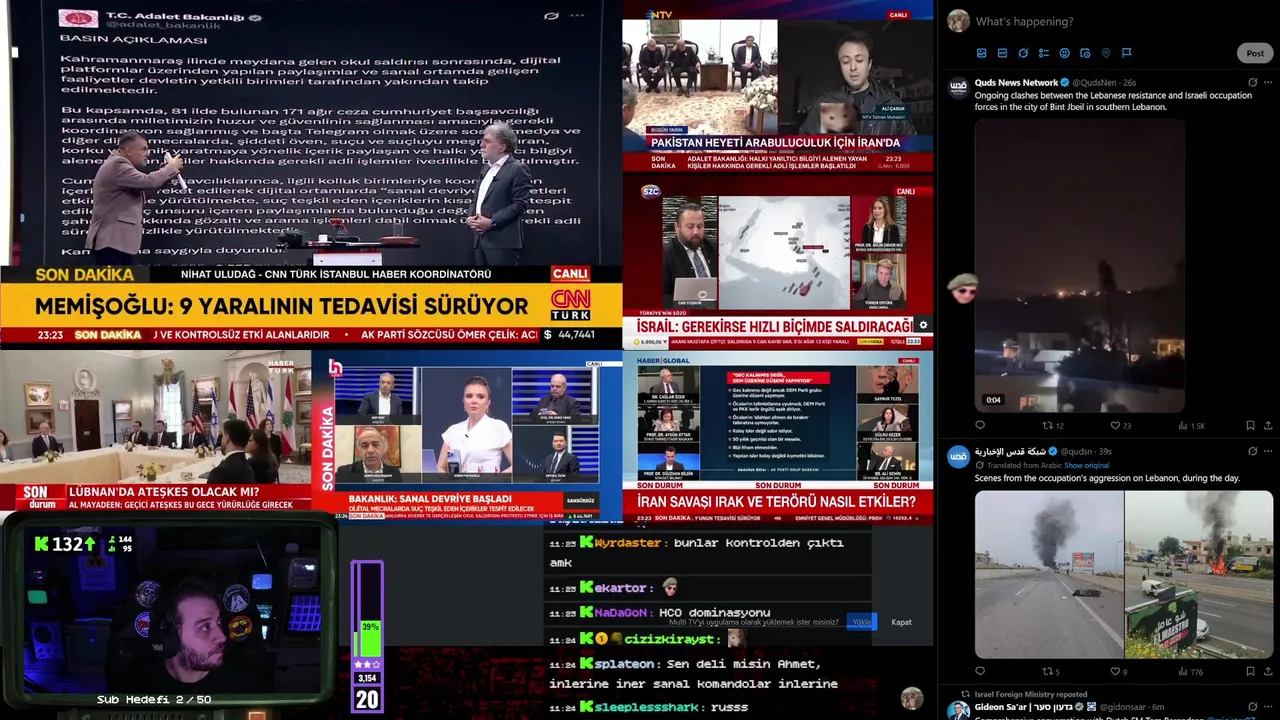The width and height of the screenshot is (1280, 720).
Task: Click chat username ekartor
Action: coord(620,588)
